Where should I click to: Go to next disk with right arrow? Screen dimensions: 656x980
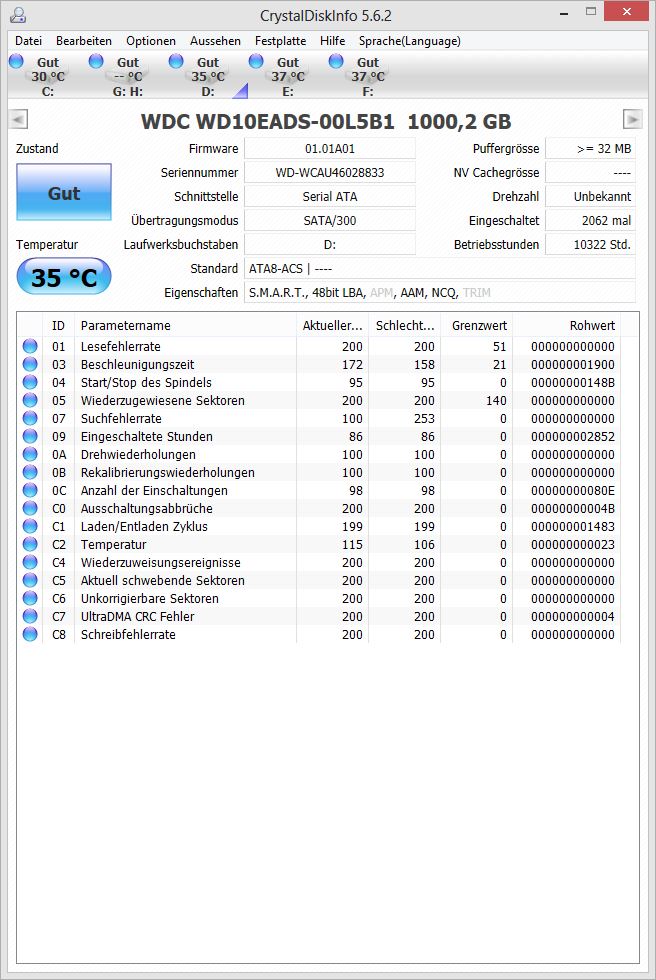coord(632,119)
